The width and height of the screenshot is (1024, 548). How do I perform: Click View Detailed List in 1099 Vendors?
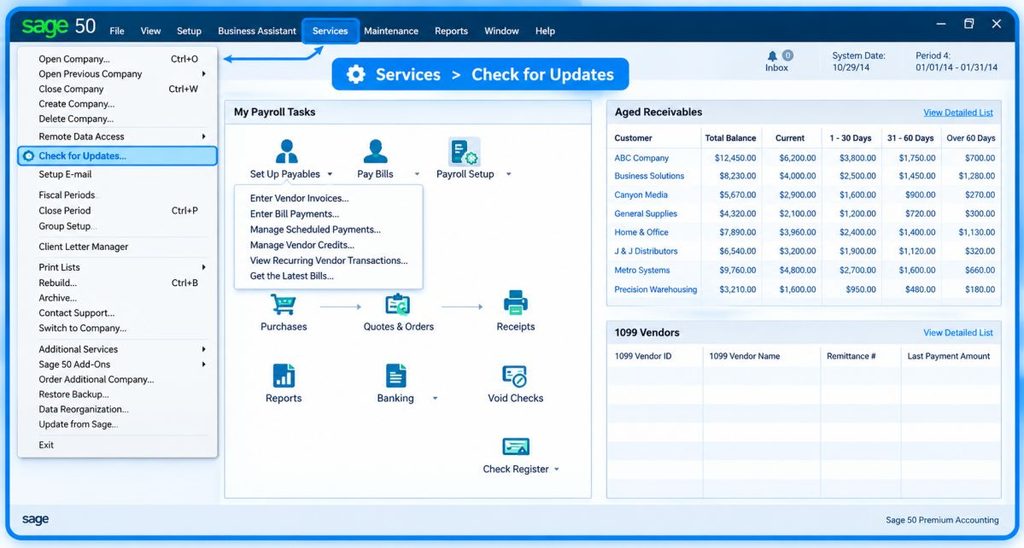pyautogui.click(x=958, y=332)
